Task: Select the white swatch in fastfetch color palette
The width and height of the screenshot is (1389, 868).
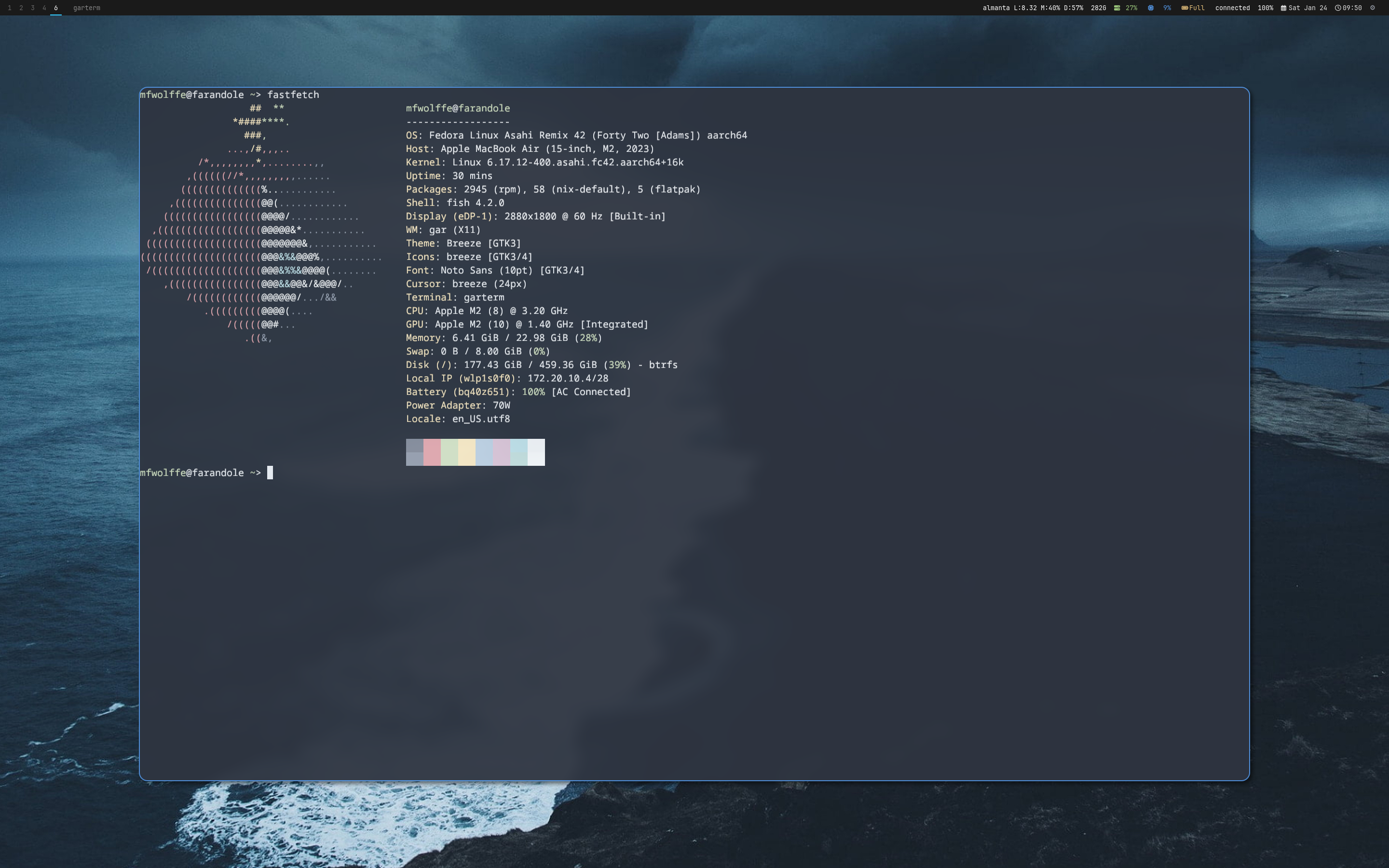Action: coord(537,452)
